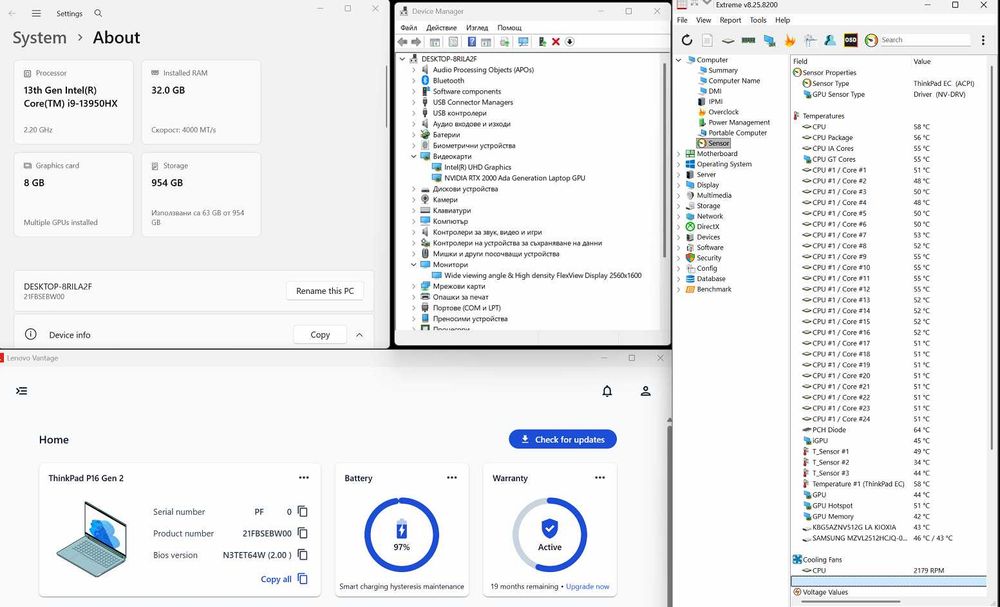
Task: Open ThinkPad P16 Gen 2 card options
Action: [x=304, y=478]
